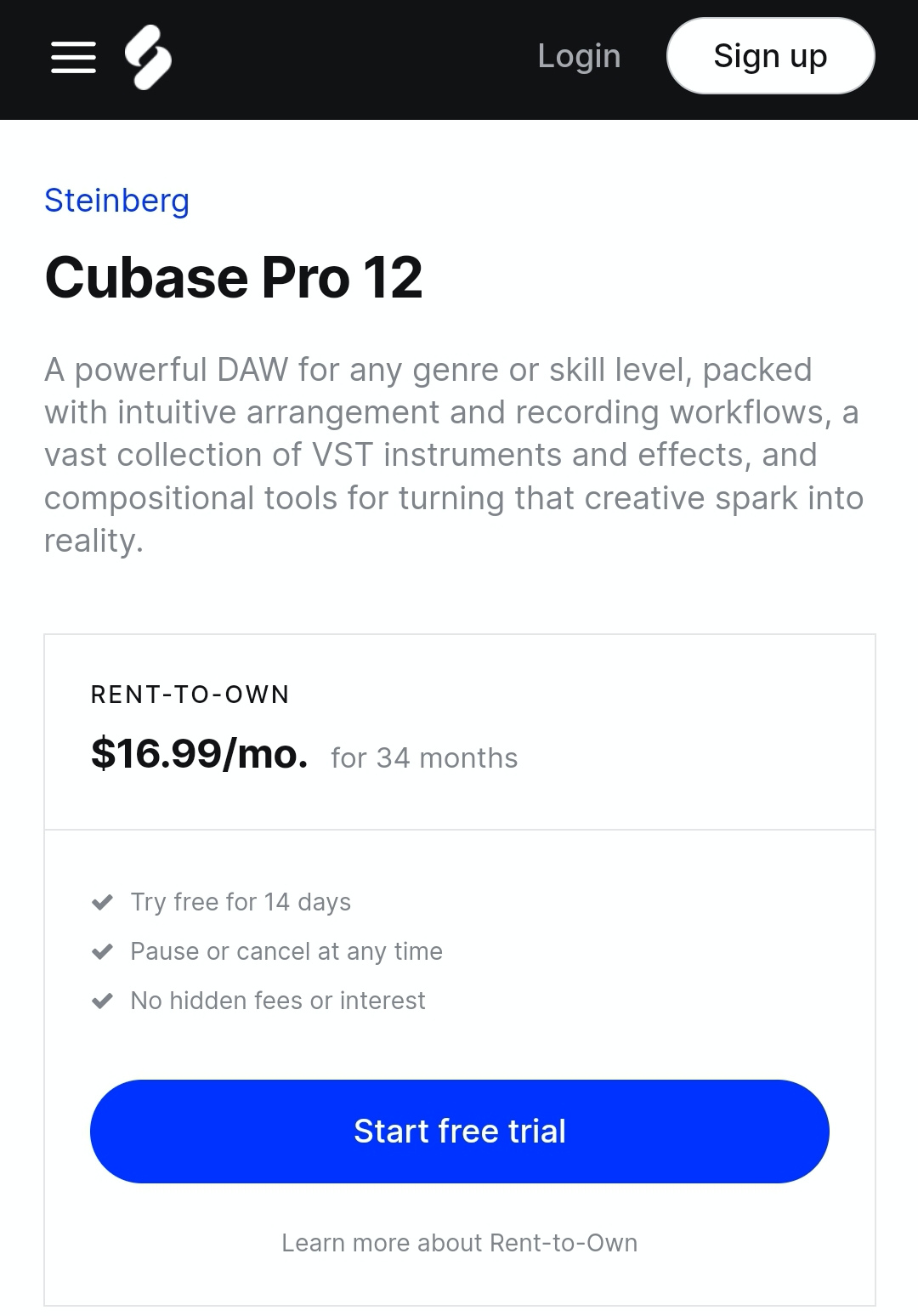Open Learn more about Rent-to-Own link
The height and width of the screenshot is (1316, 918).
[x=460, y=1243]
